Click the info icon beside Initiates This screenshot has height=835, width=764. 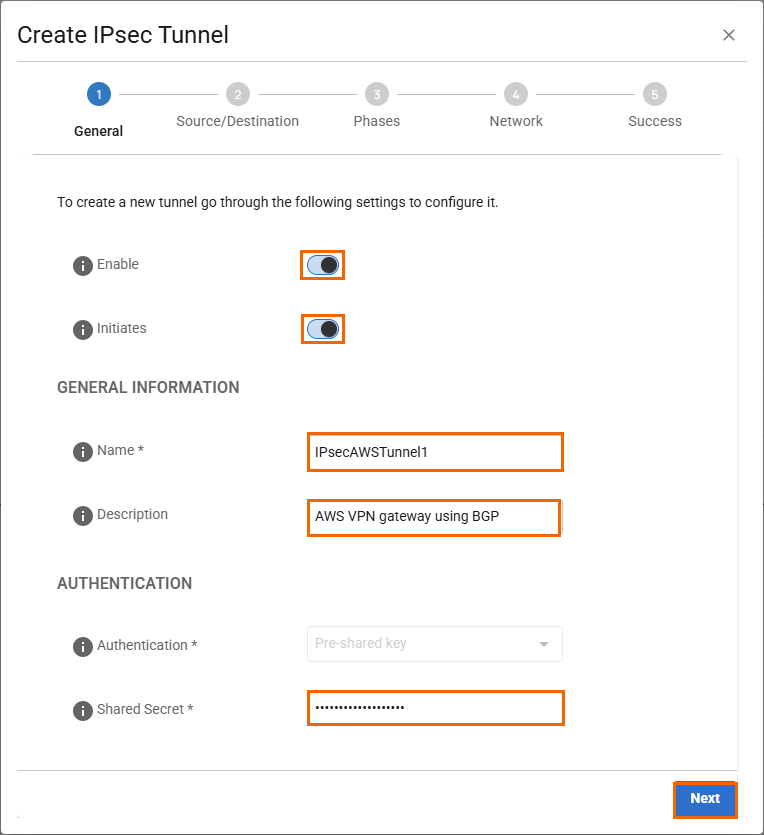click(x=83, y=330)
